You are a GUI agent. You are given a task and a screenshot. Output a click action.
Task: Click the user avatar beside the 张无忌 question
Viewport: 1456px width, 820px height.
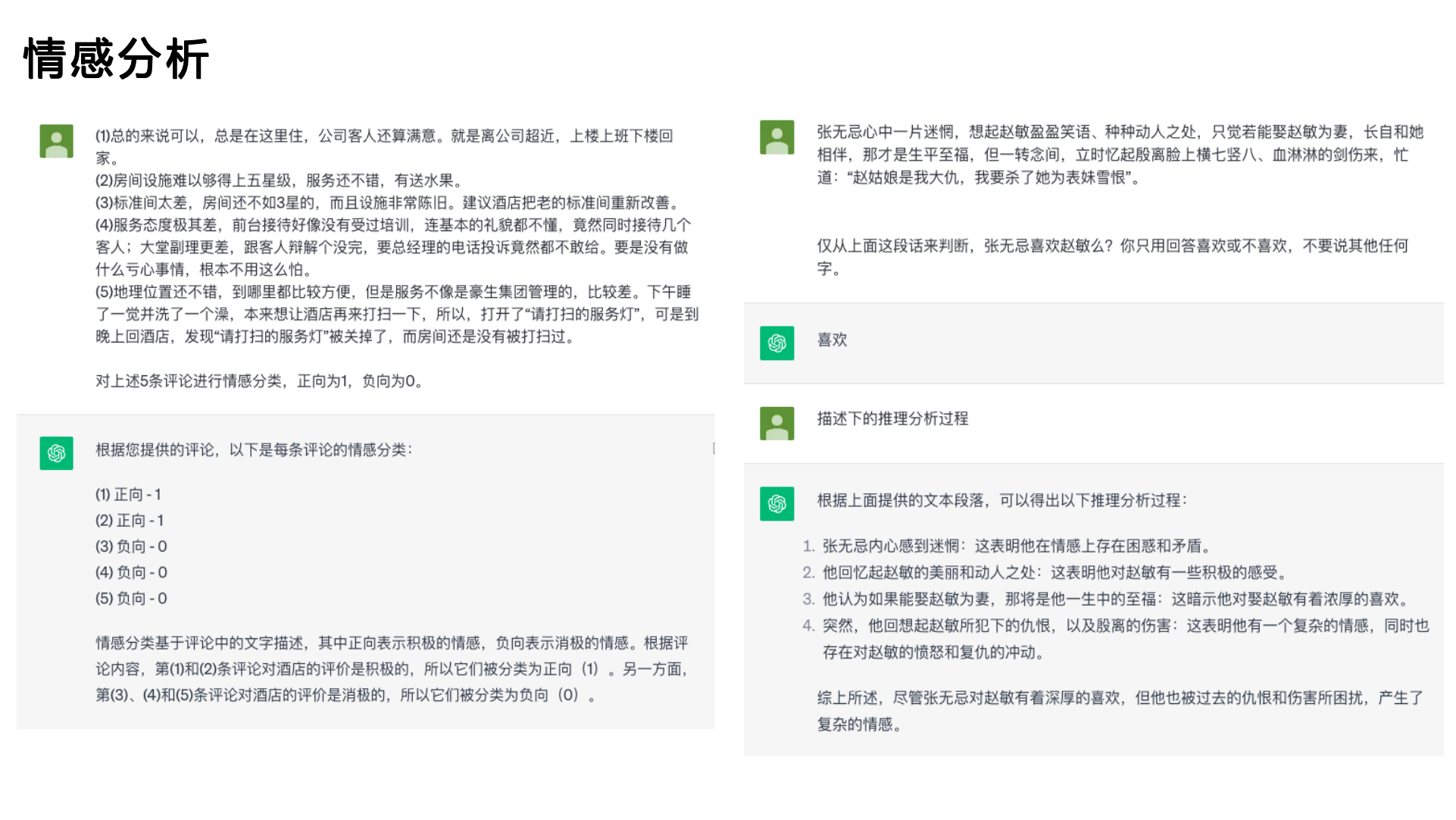(776, 136)
